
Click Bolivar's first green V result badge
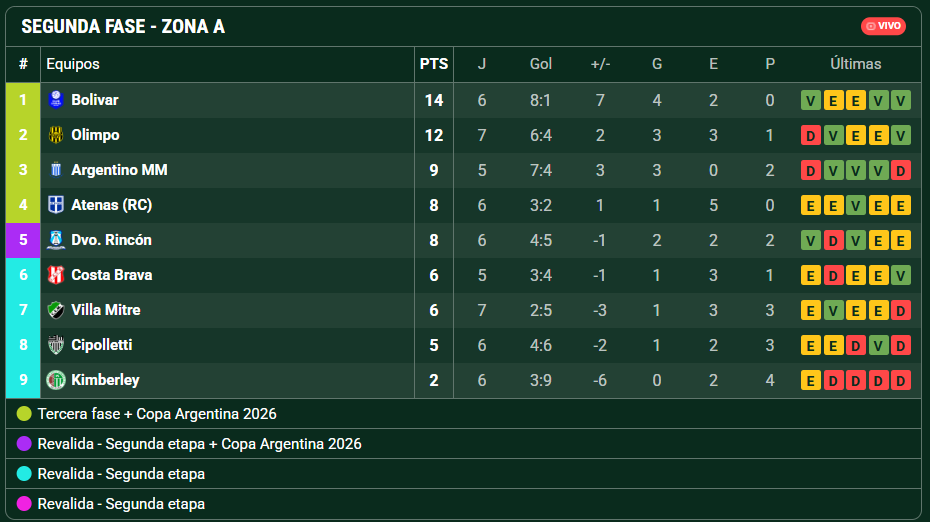click(x=810, y=101)
